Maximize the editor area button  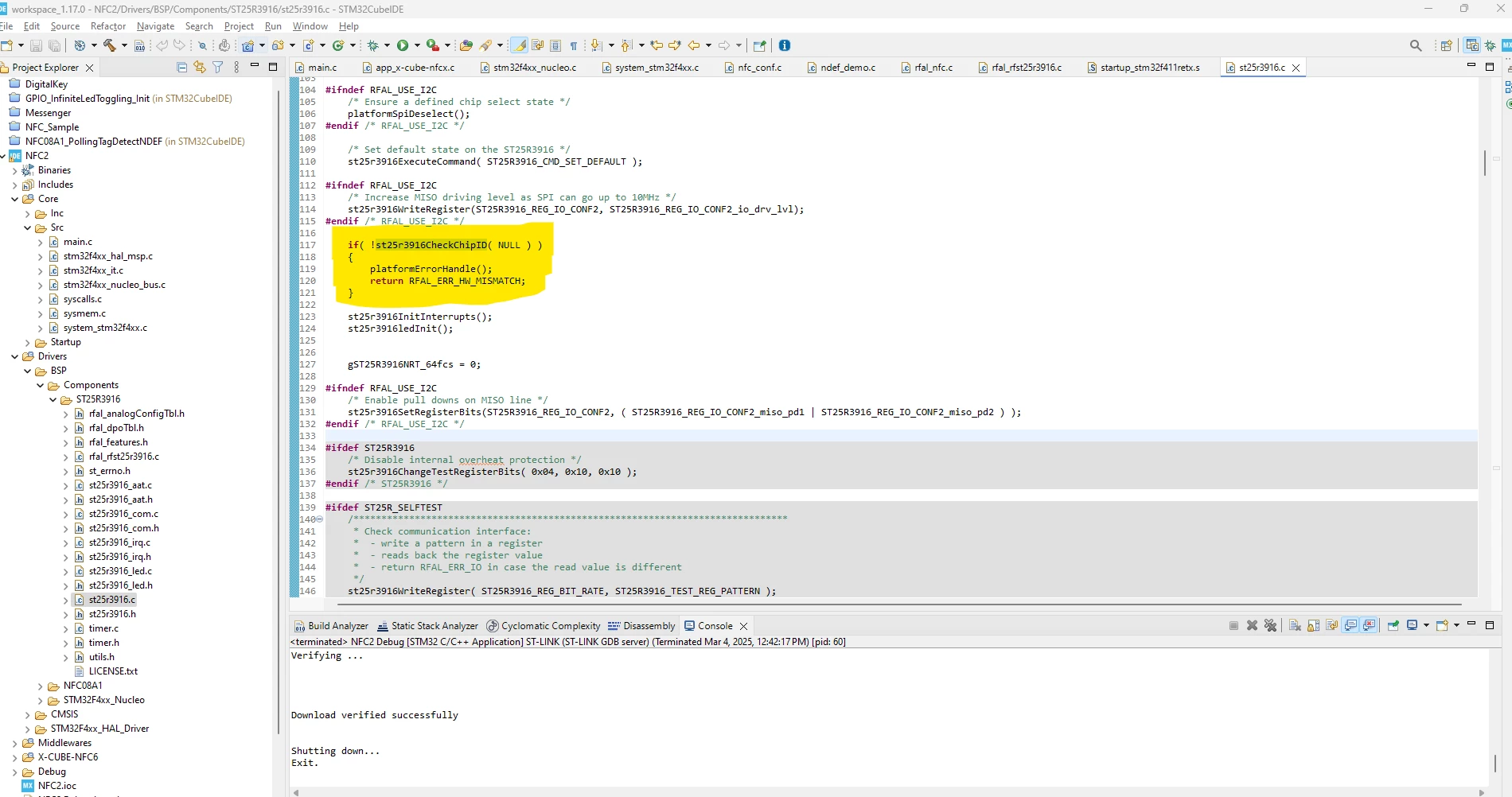1490,67
